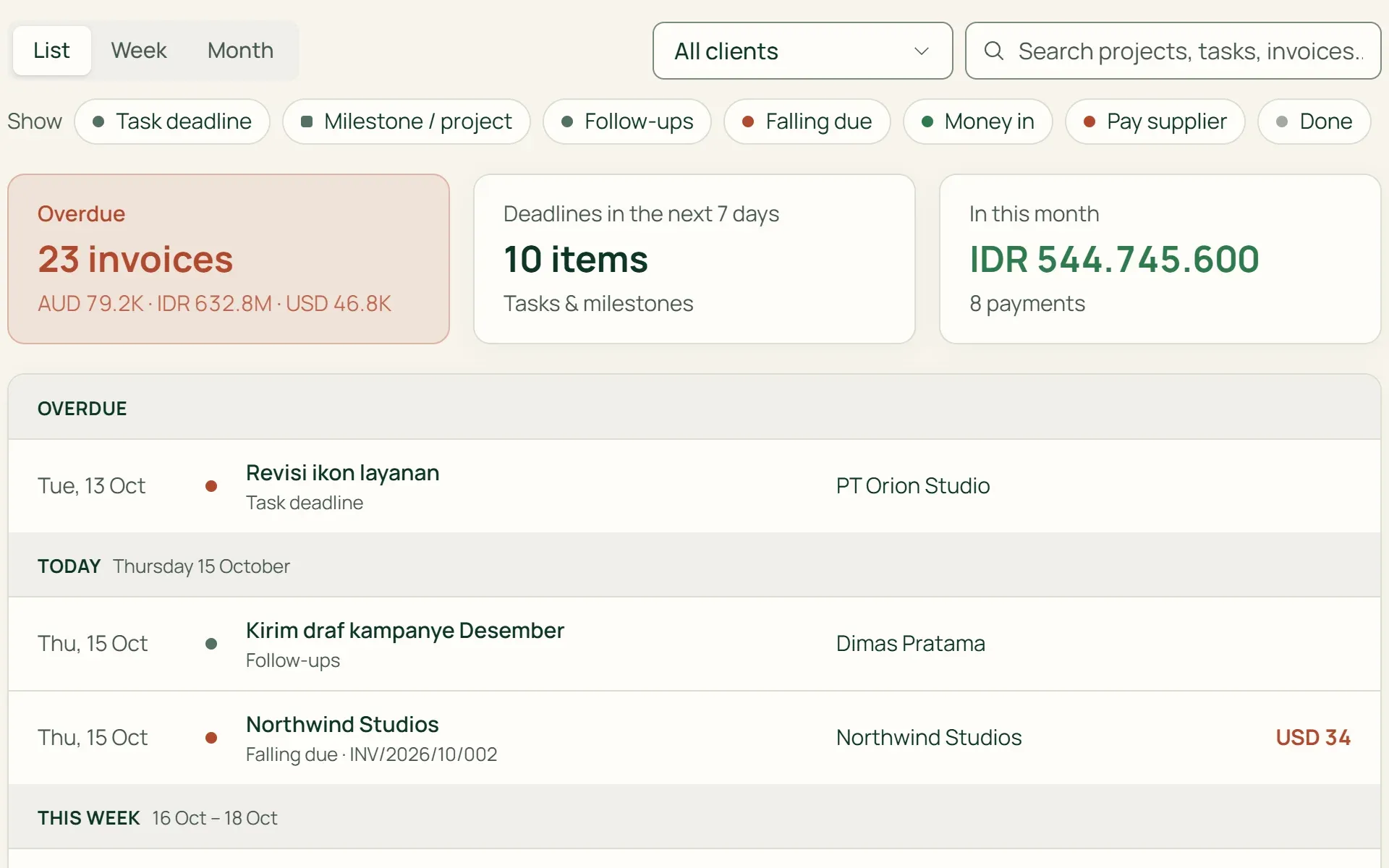Image resolution: width=1389 pixels, height=868 pixels.
Task: Click red dot beside Northwind Studios invoice row
Action: [211, 738]
